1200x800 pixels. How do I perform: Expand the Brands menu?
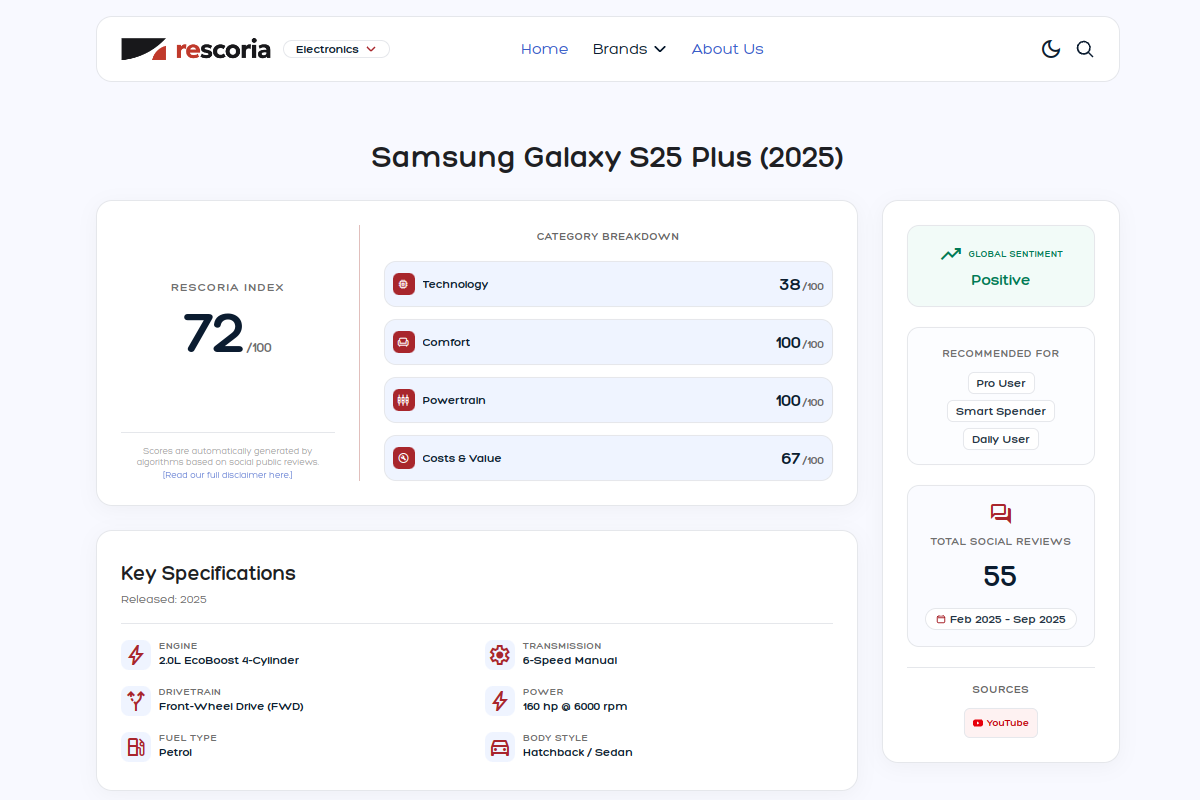click(x=629, y=49)
